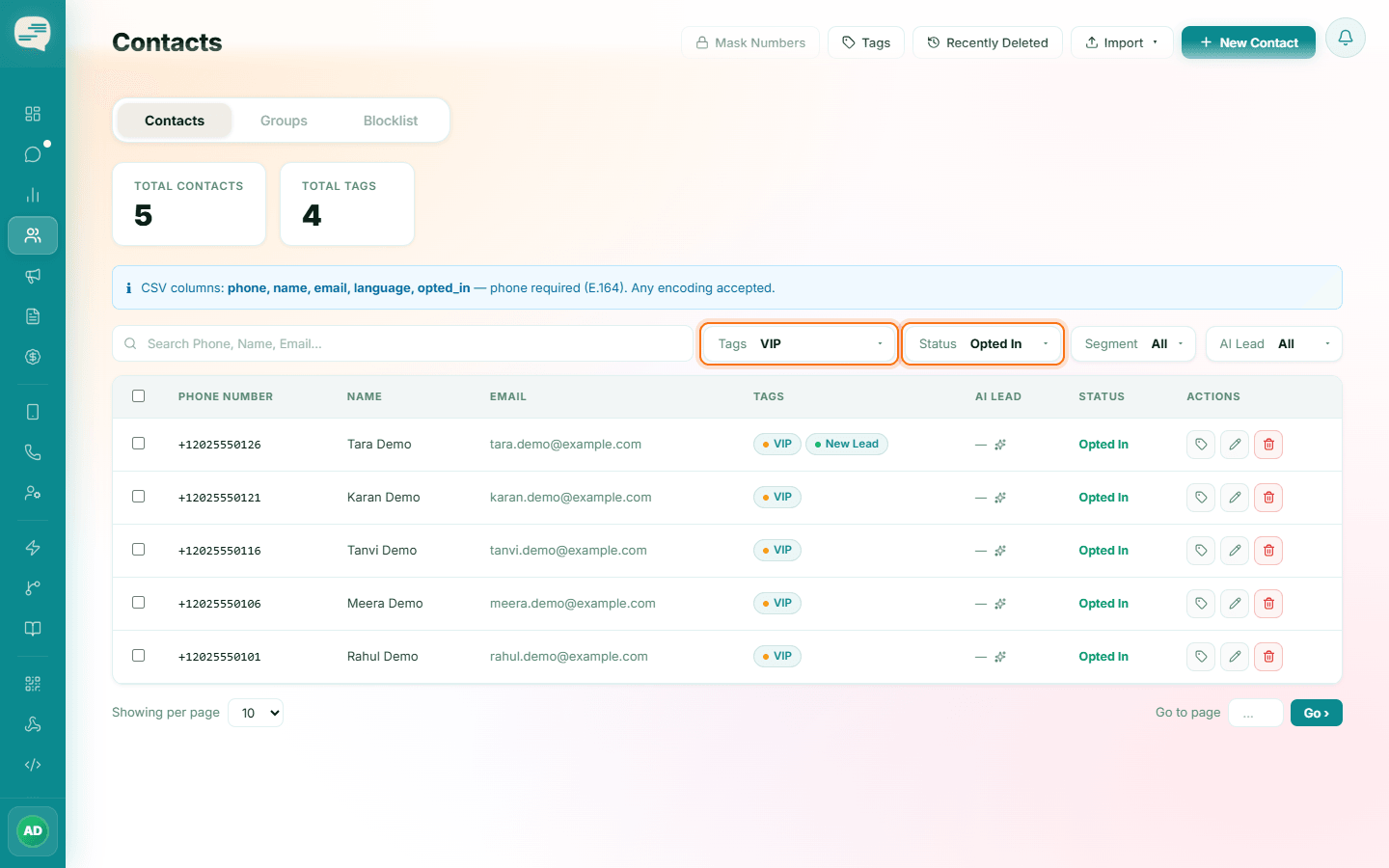Open Recently Deleted contacts
The image size is (1389, 868).
(x=988, y=42)
